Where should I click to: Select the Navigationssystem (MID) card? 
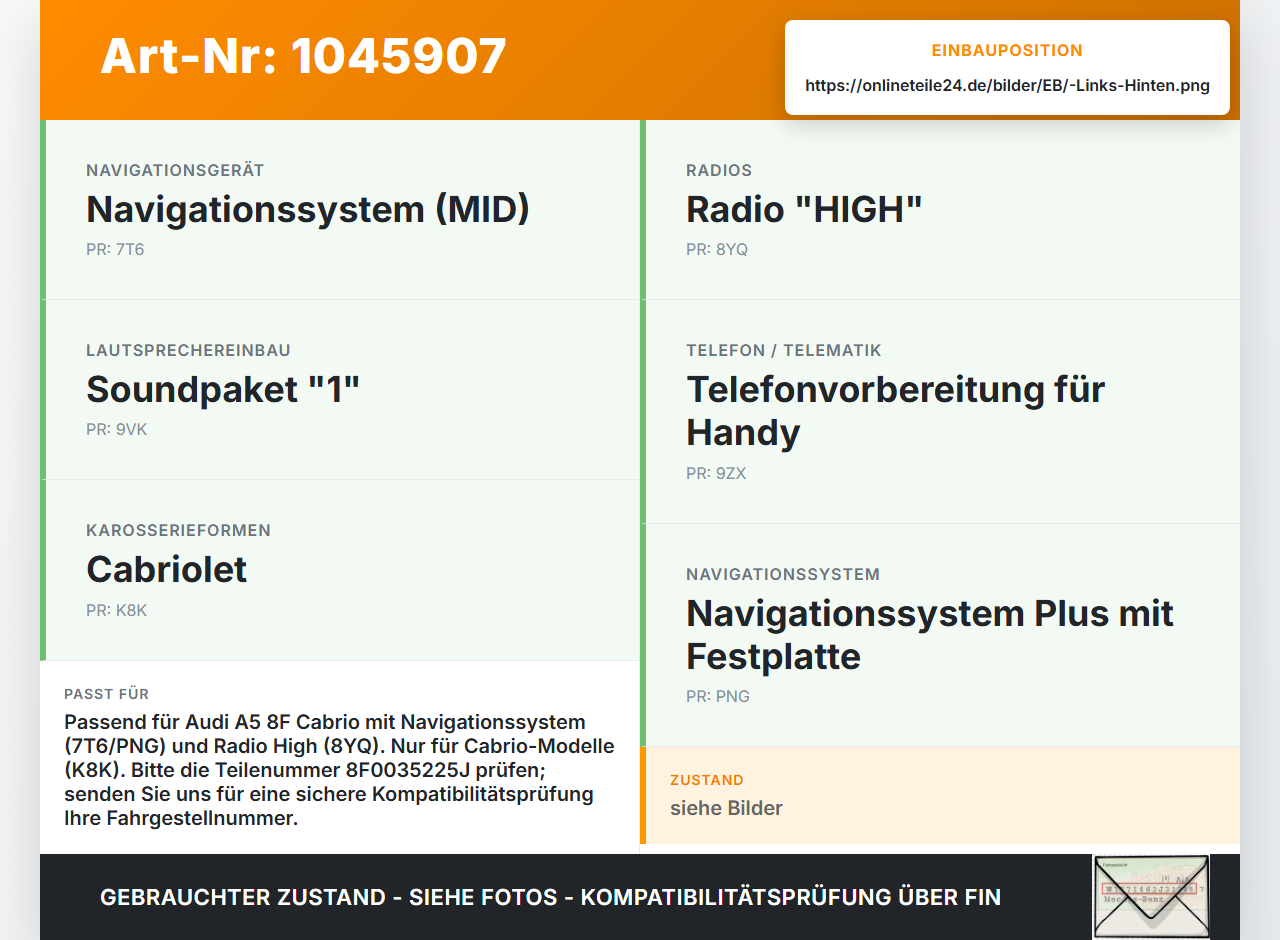pyautogui.click(x=340, y=210)
